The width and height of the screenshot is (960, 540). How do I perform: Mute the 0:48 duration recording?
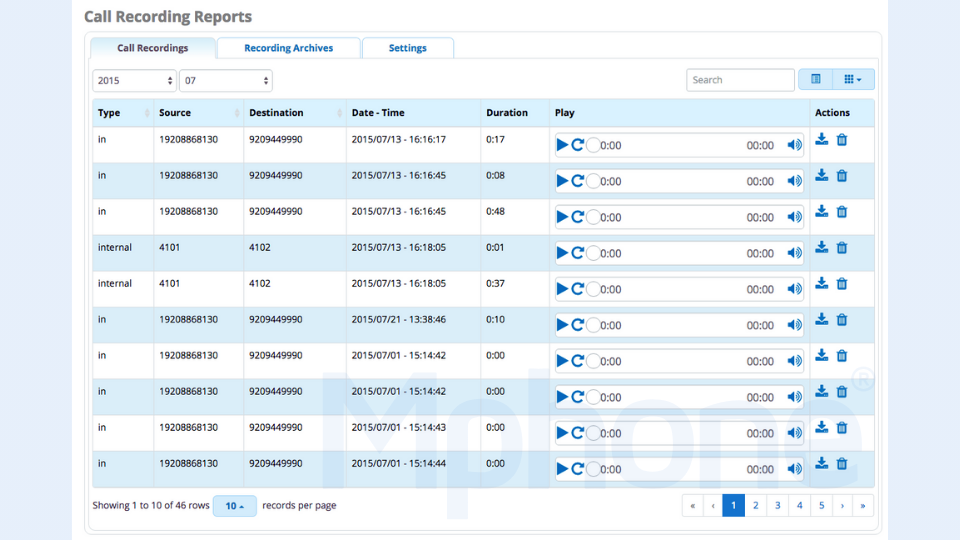[x=794, y=217]
